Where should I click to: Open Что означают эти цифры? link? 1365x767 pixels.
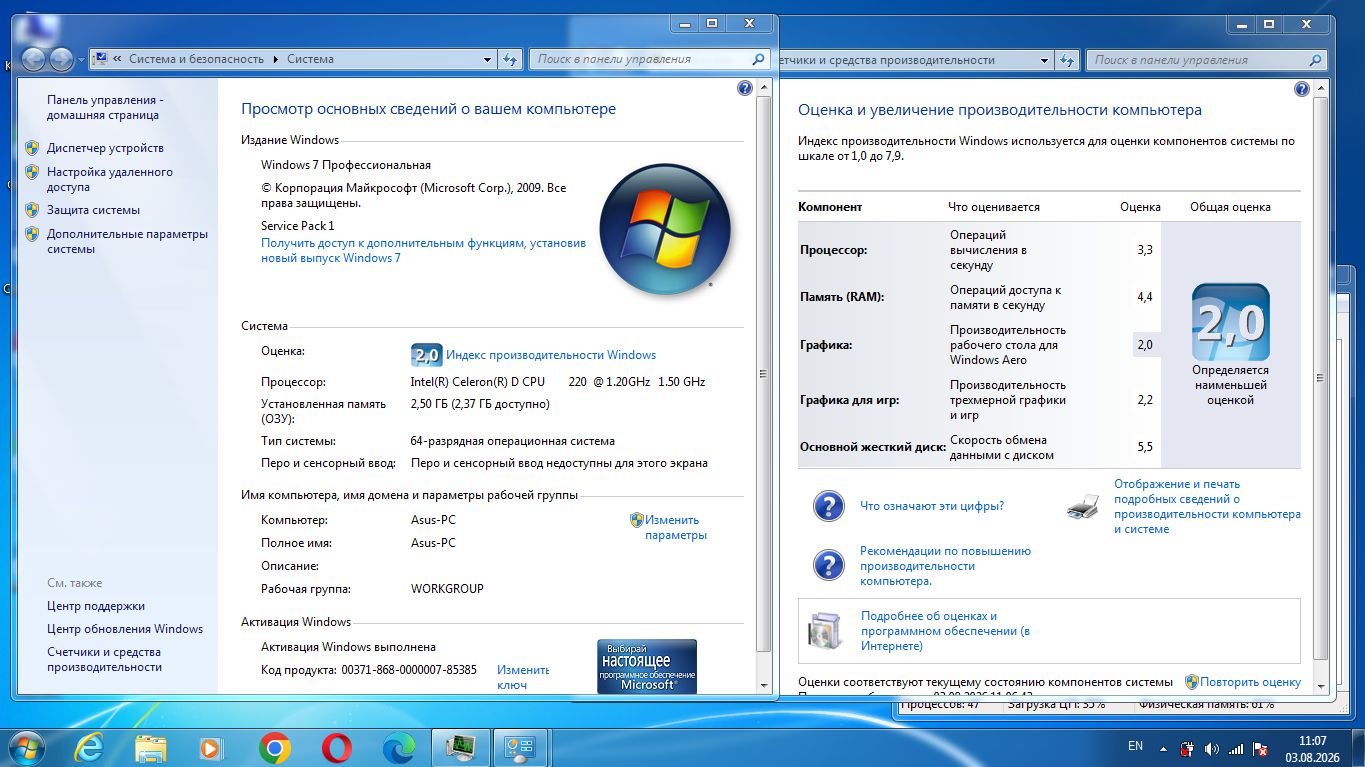(932, 506)
